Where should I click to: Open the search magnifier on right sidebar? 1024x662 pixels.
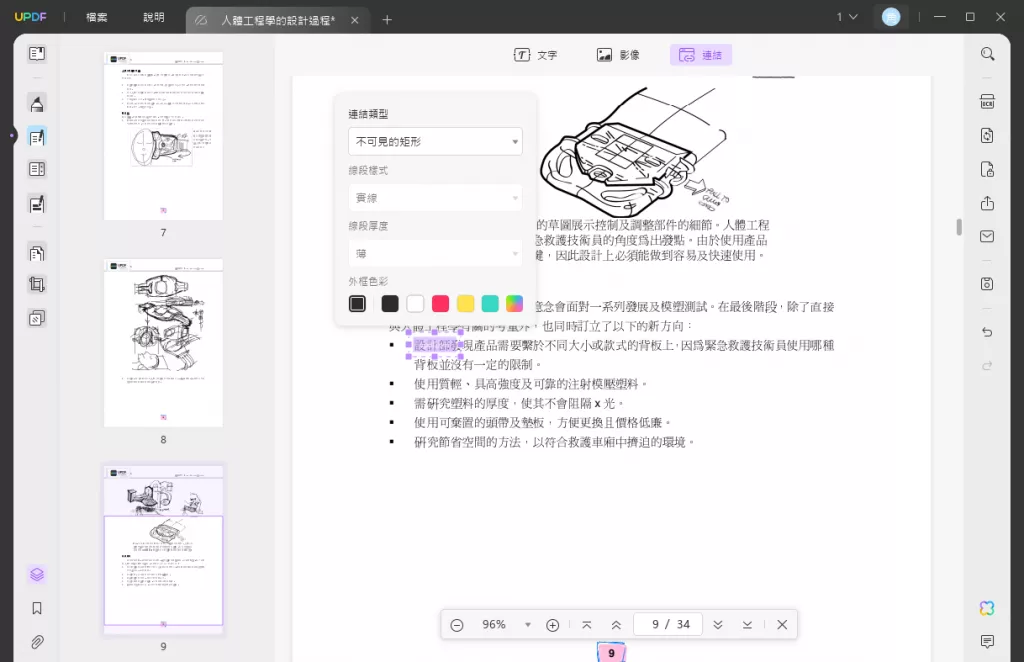click(987, 54)
